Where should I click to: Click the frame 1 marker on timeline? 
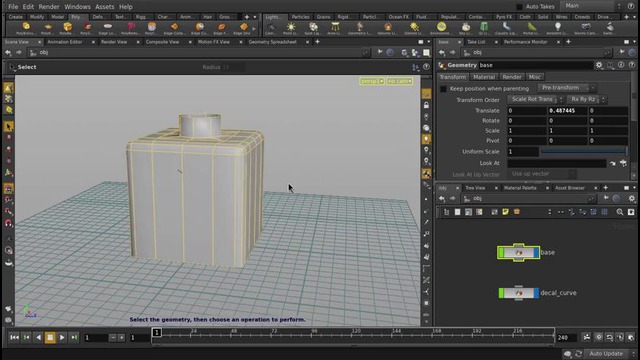pyautogui.click(x=157, y=332)
